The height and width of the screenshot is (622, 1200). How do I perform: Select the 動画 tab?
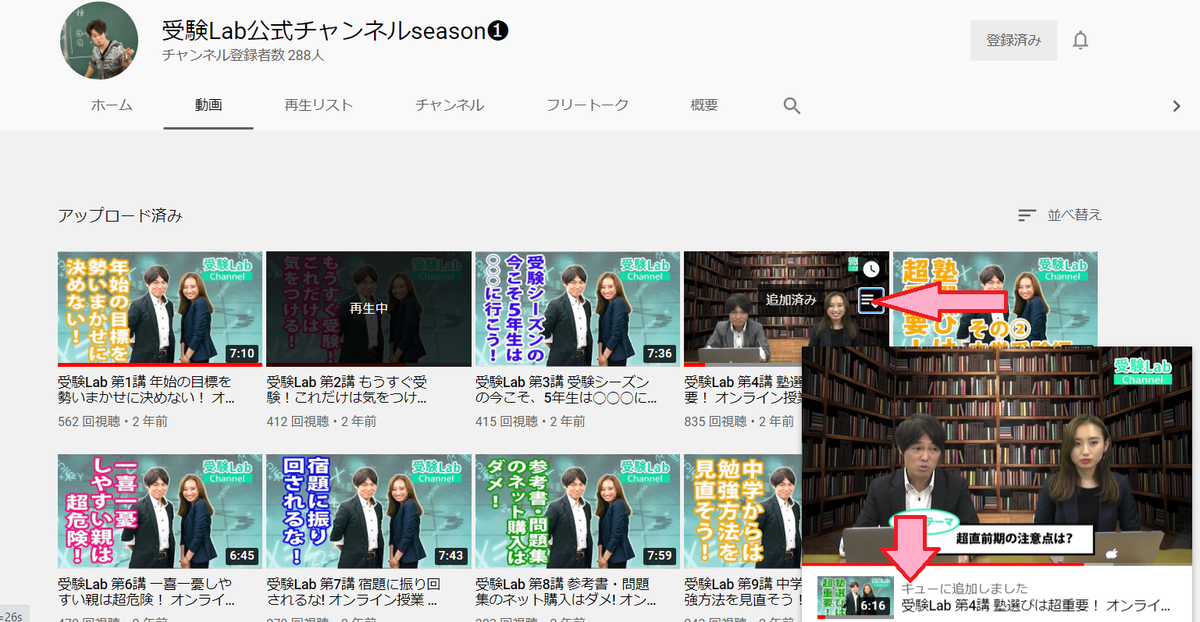pyautogui.click(x=208, y=105)
